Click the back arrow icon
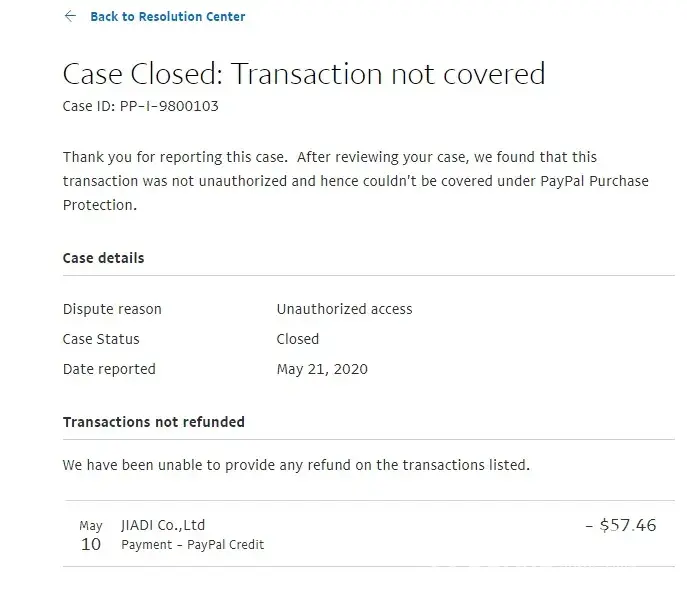687x591 pixels. [x=70, y=16]
